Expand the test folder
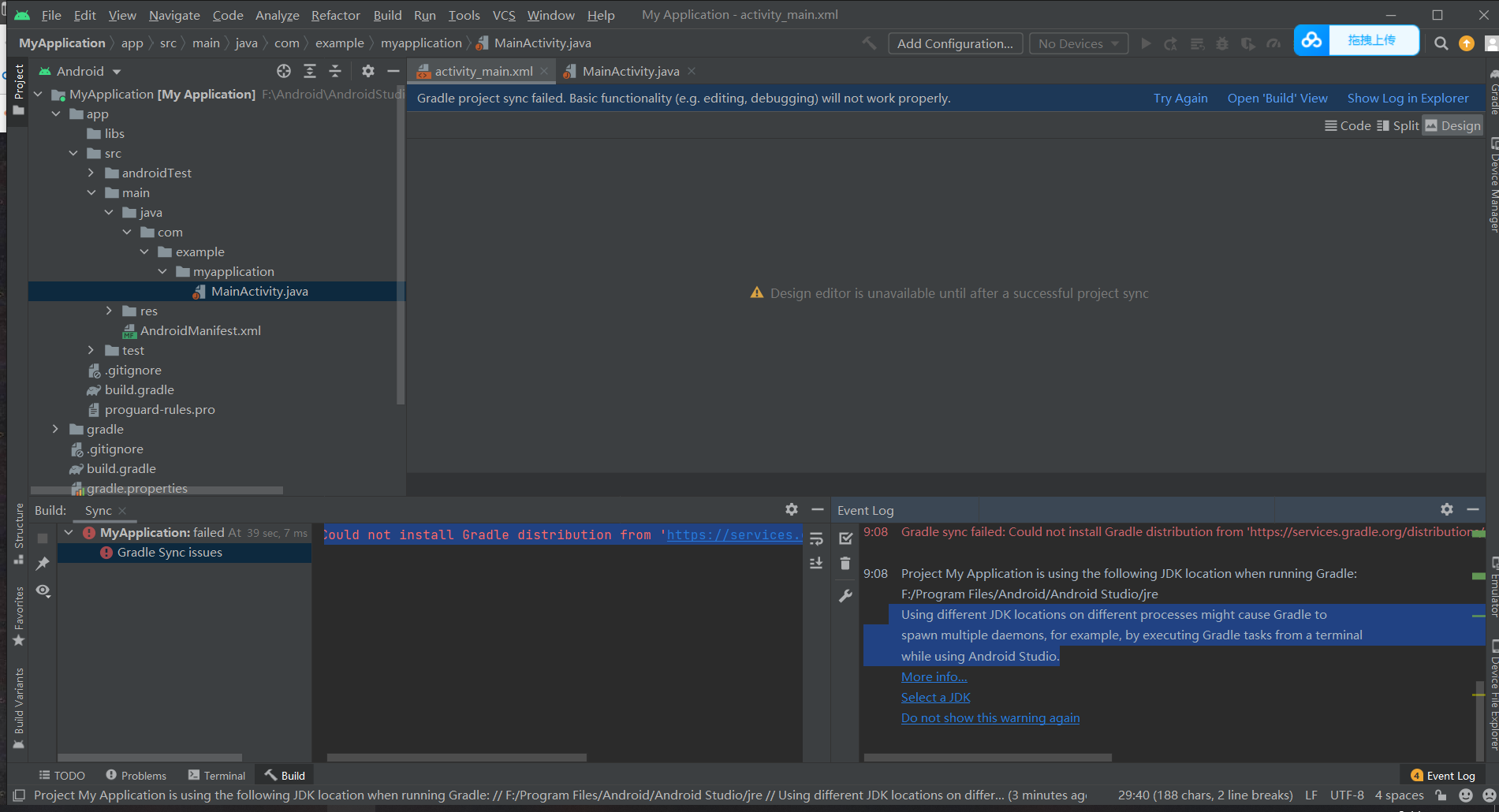Viewport: 1499px width, 812px height. click(91, 350)
